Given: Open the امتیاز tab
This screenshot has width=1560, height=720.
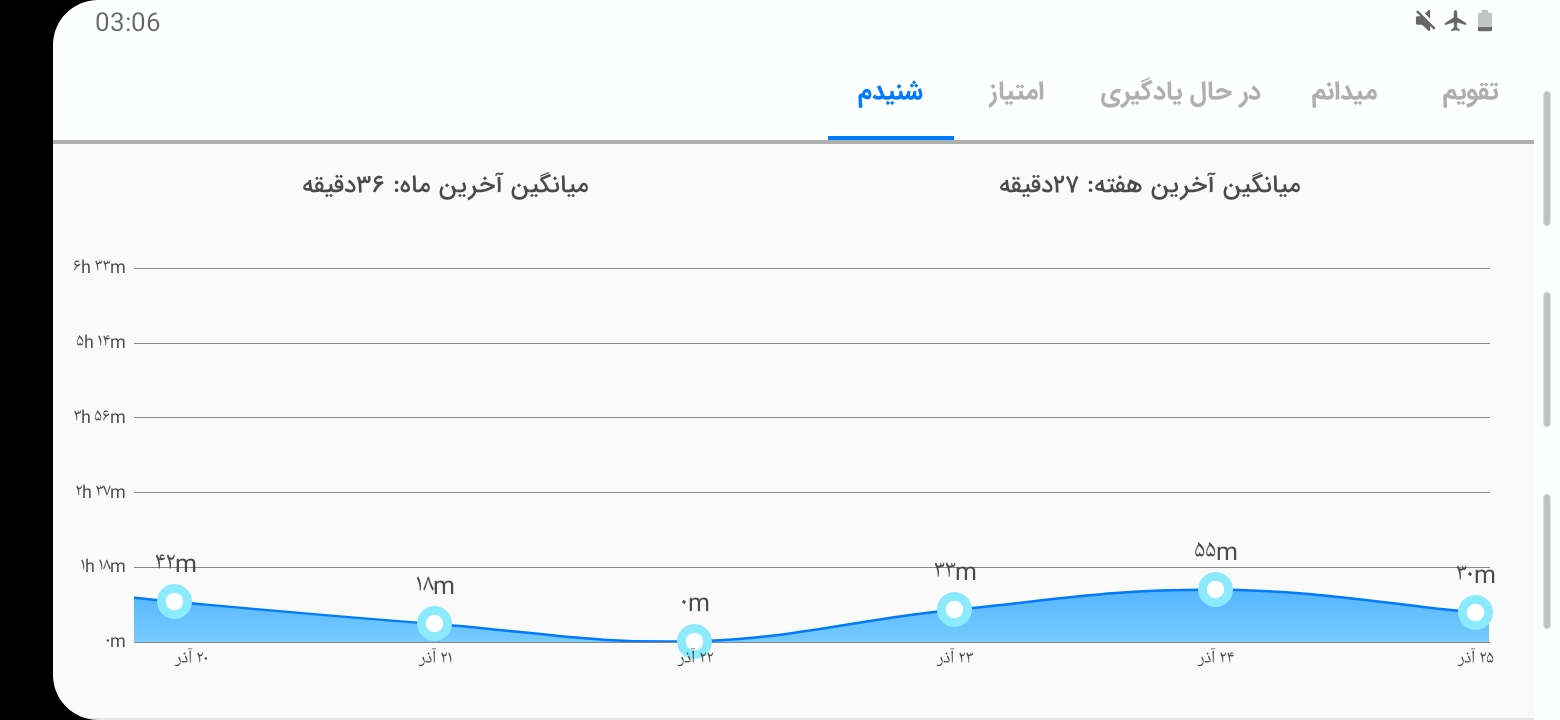Looking at the screenshot, I should tap(1016, 92).
